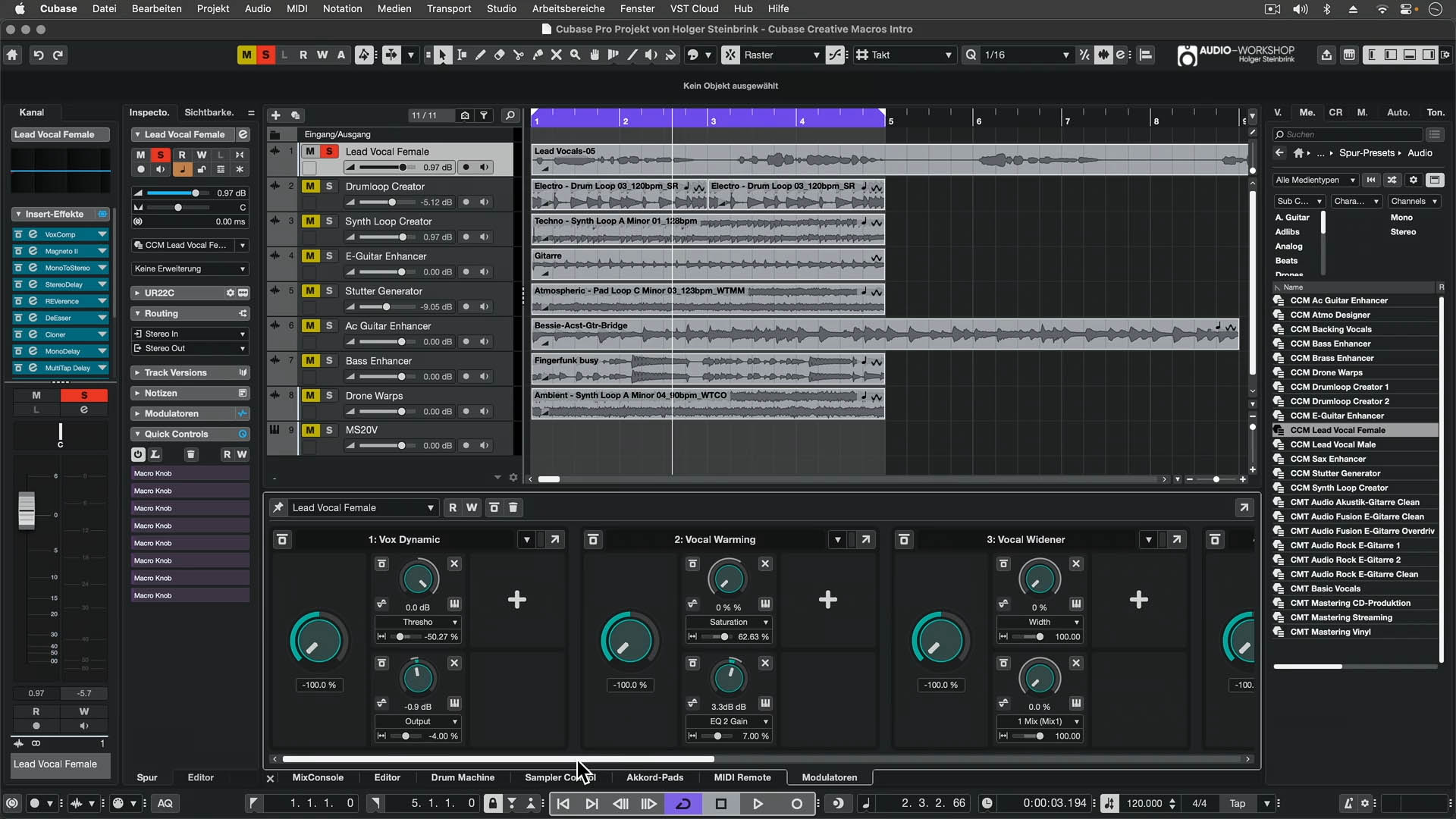
Task: Delete modulator with trash icon next to Lead Vocal Female
Action: (513, 507)
